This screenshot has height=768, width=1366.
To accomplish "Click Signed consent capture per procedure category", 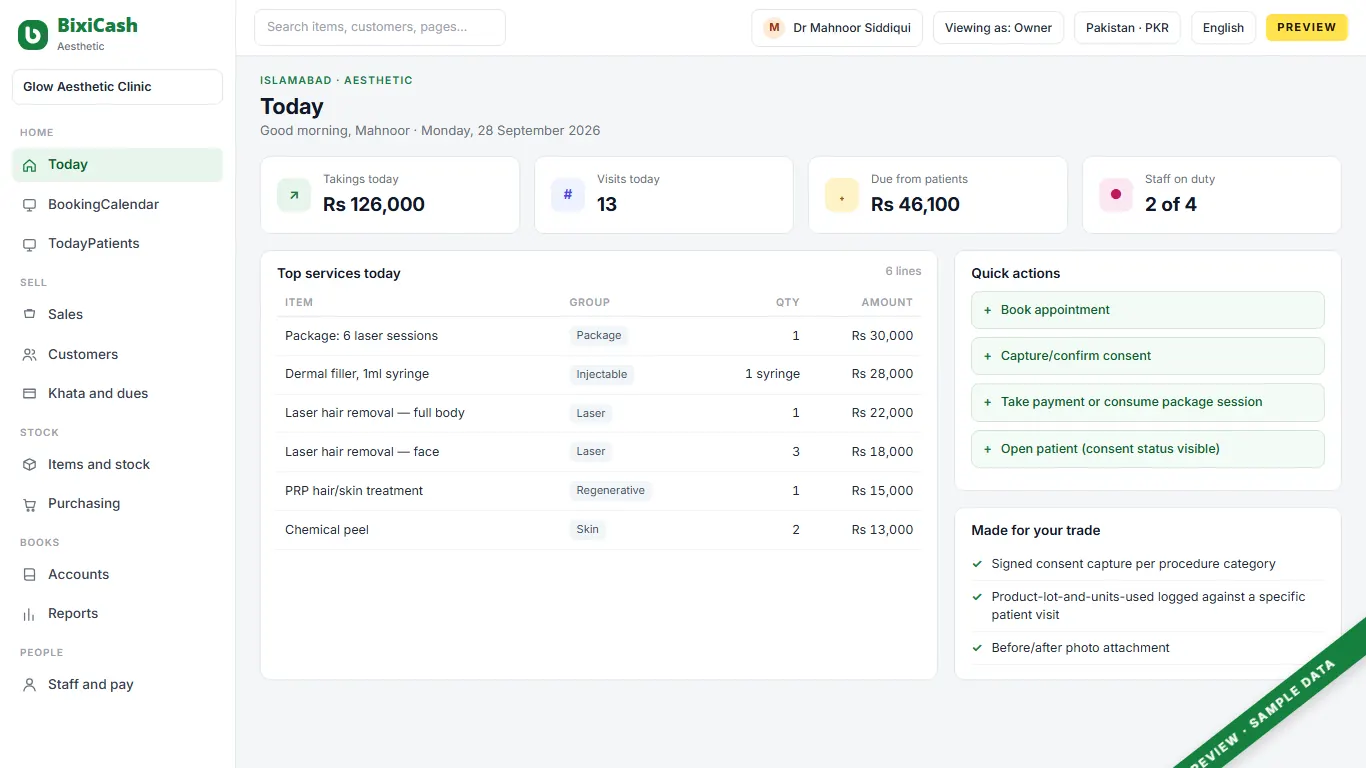I will (1133, 564).
